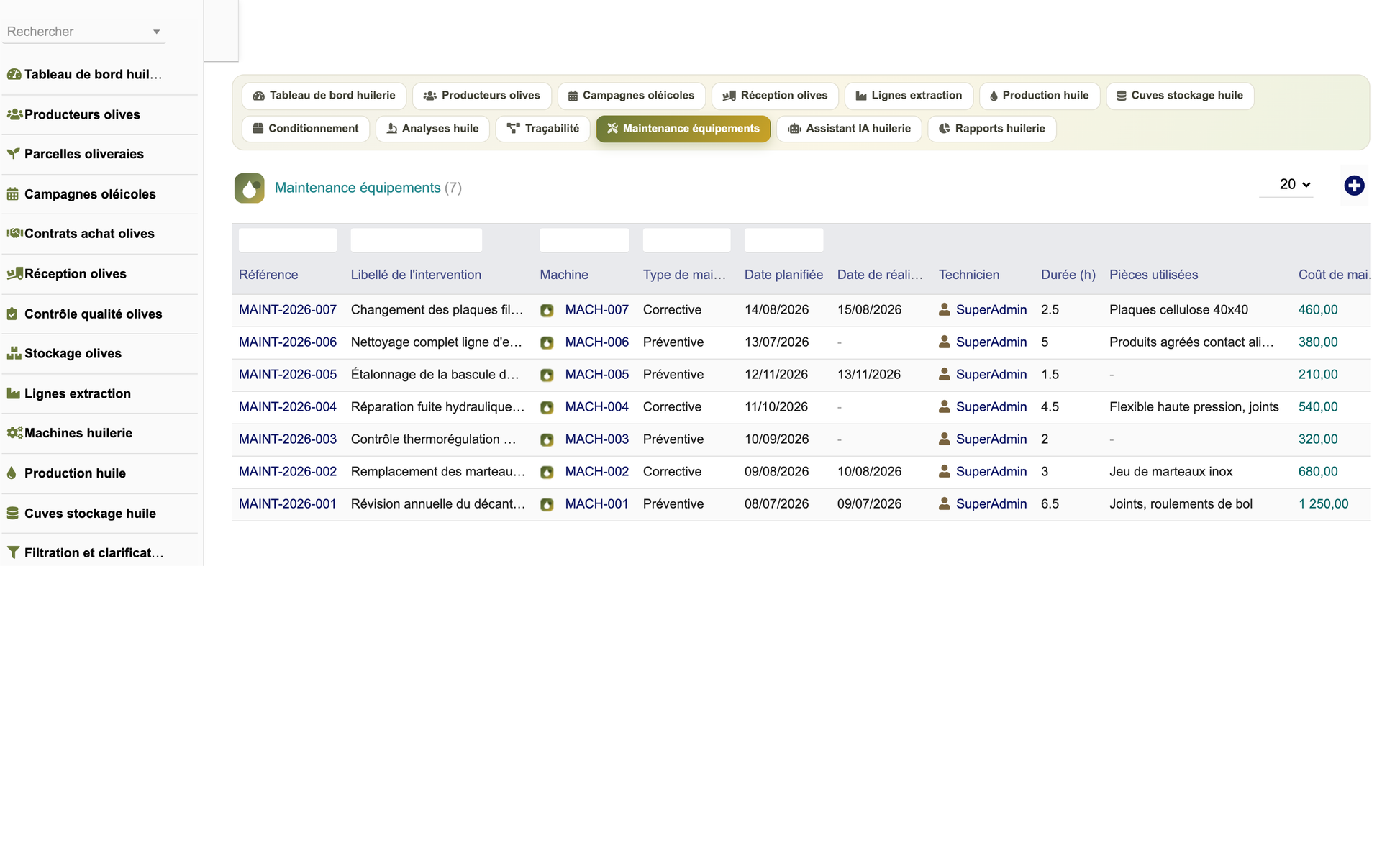Open the Analyses huile tab

click(432, 129)
